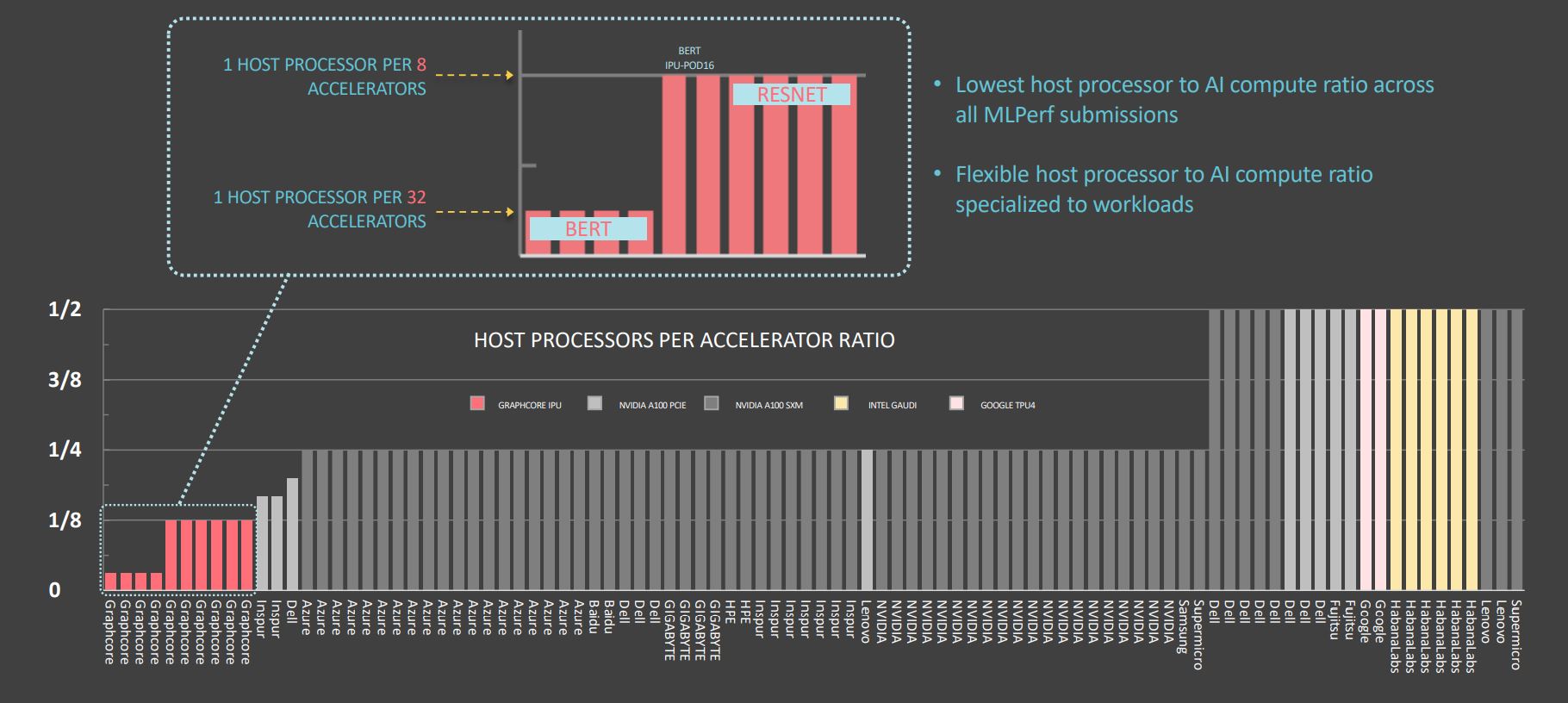Viewport: 1568px width, 703px height.
Task: Click the 'Flexible host processor to AI compute ratio' bullet
Action: coord(1163,190)
